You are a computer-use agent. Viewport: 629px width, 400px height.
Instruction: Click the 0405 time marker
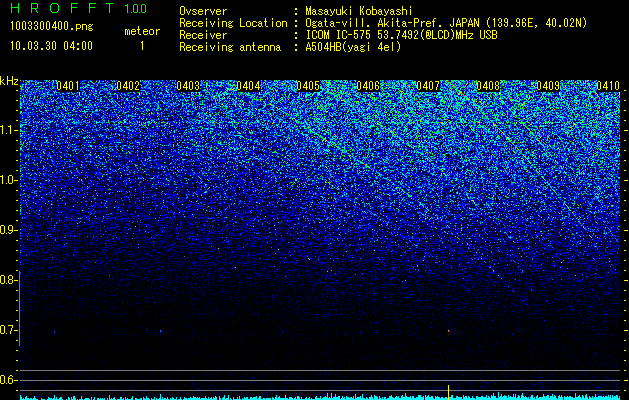tap(308, 86)
